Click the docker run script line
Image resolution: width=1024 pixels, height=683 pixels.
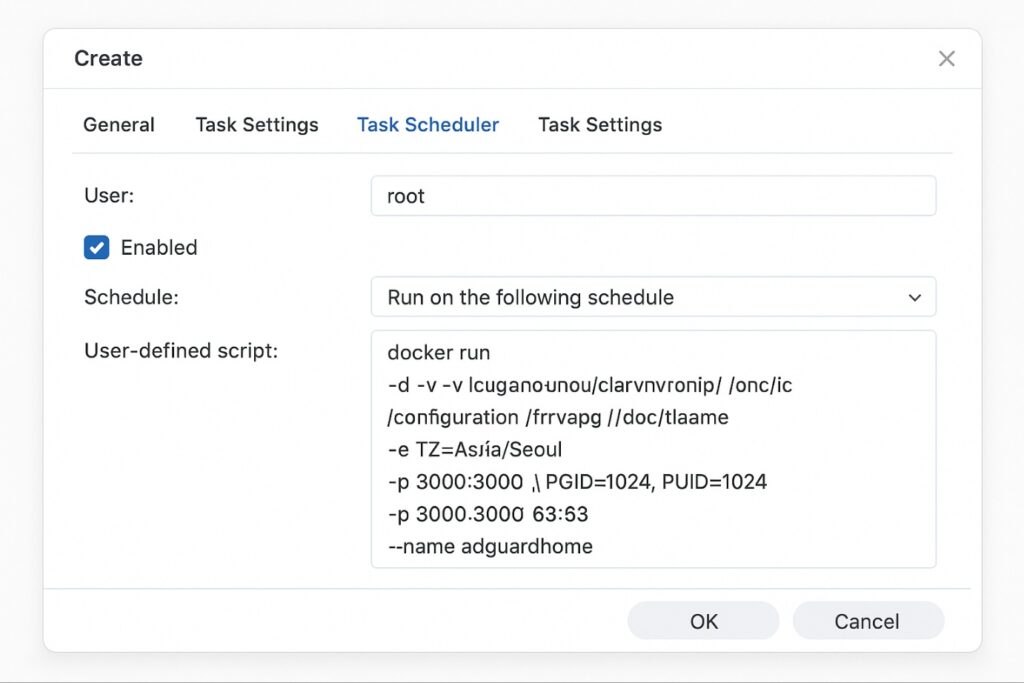coord(438,352)
